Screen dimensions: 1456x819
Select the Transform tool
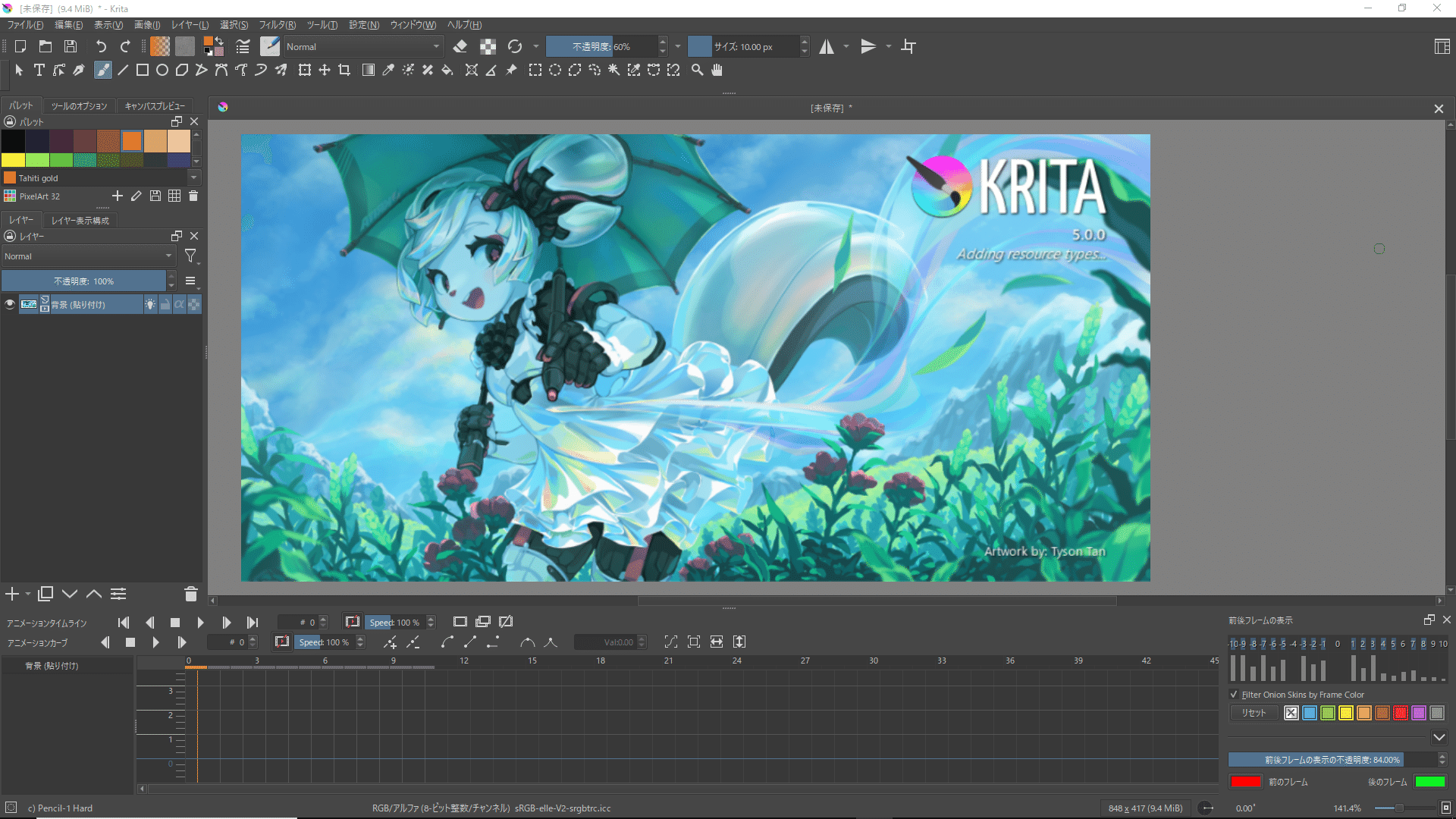click(304, 70)
